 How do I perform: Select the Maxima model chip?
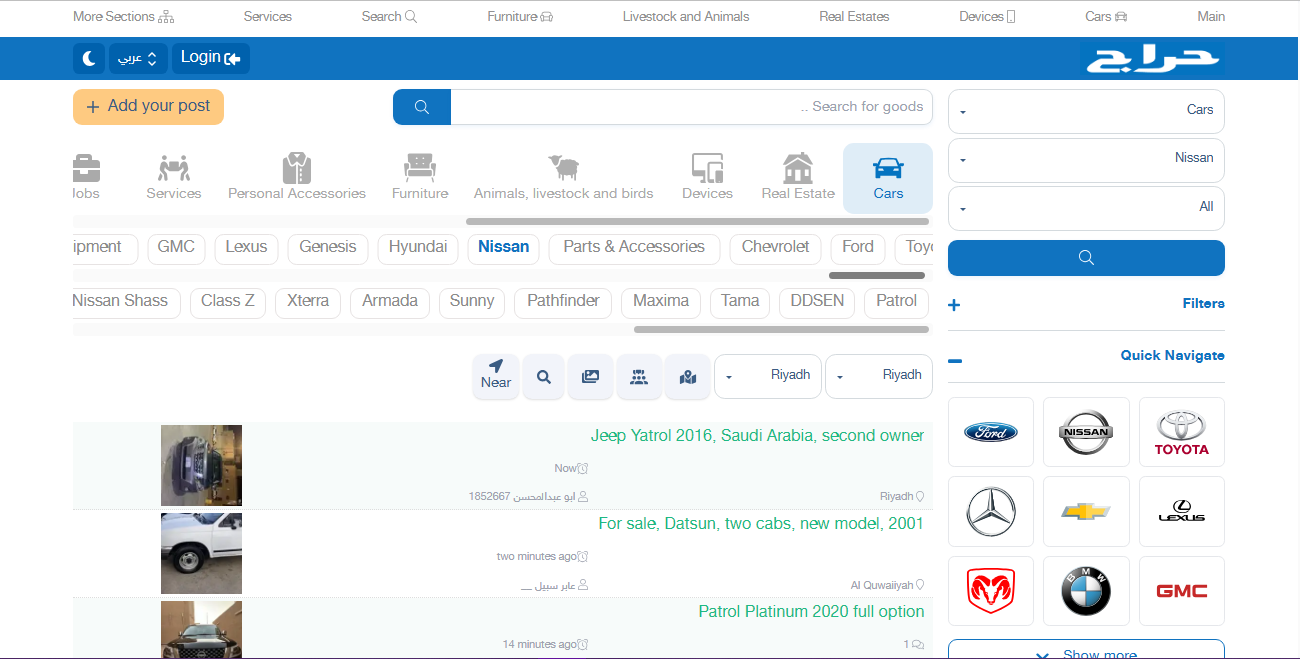point(661,302)
